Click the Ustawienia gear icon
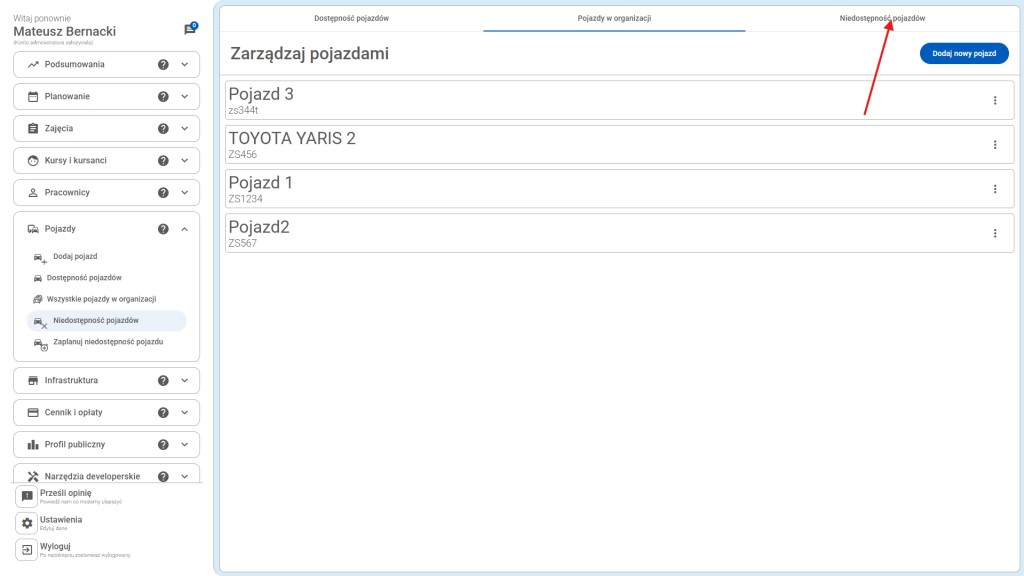 [x=27, y=523]
